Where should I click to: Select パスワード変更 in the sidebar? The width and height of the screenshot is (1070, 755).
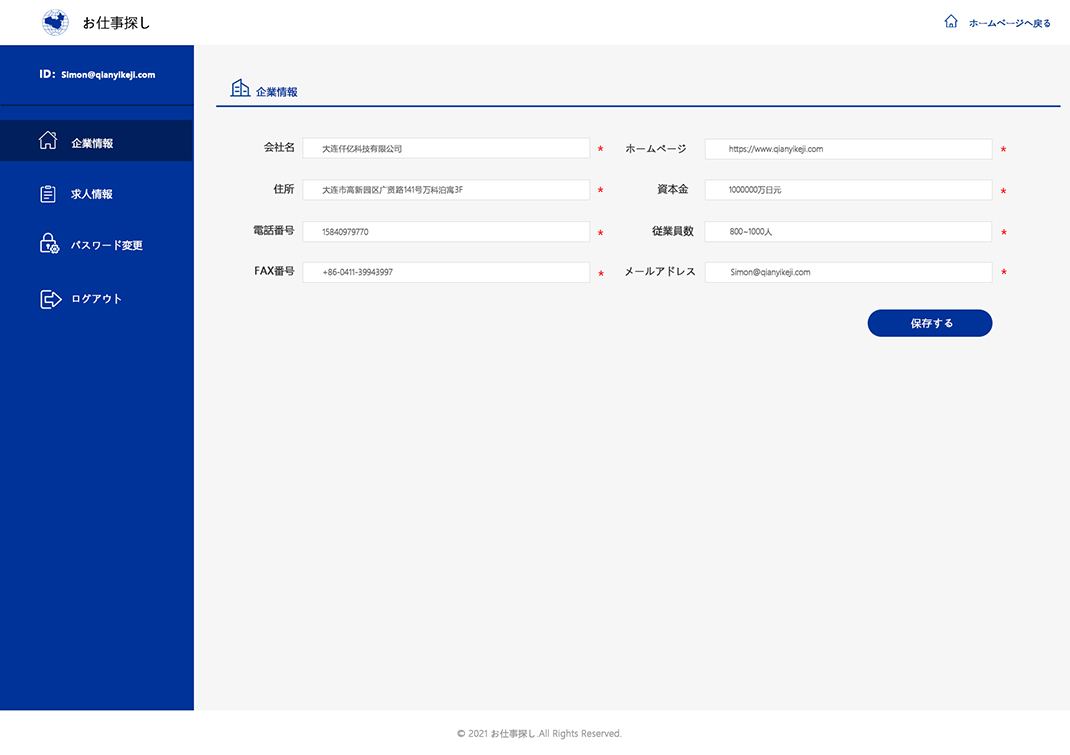pyautogui.click(x=106, y=245)
